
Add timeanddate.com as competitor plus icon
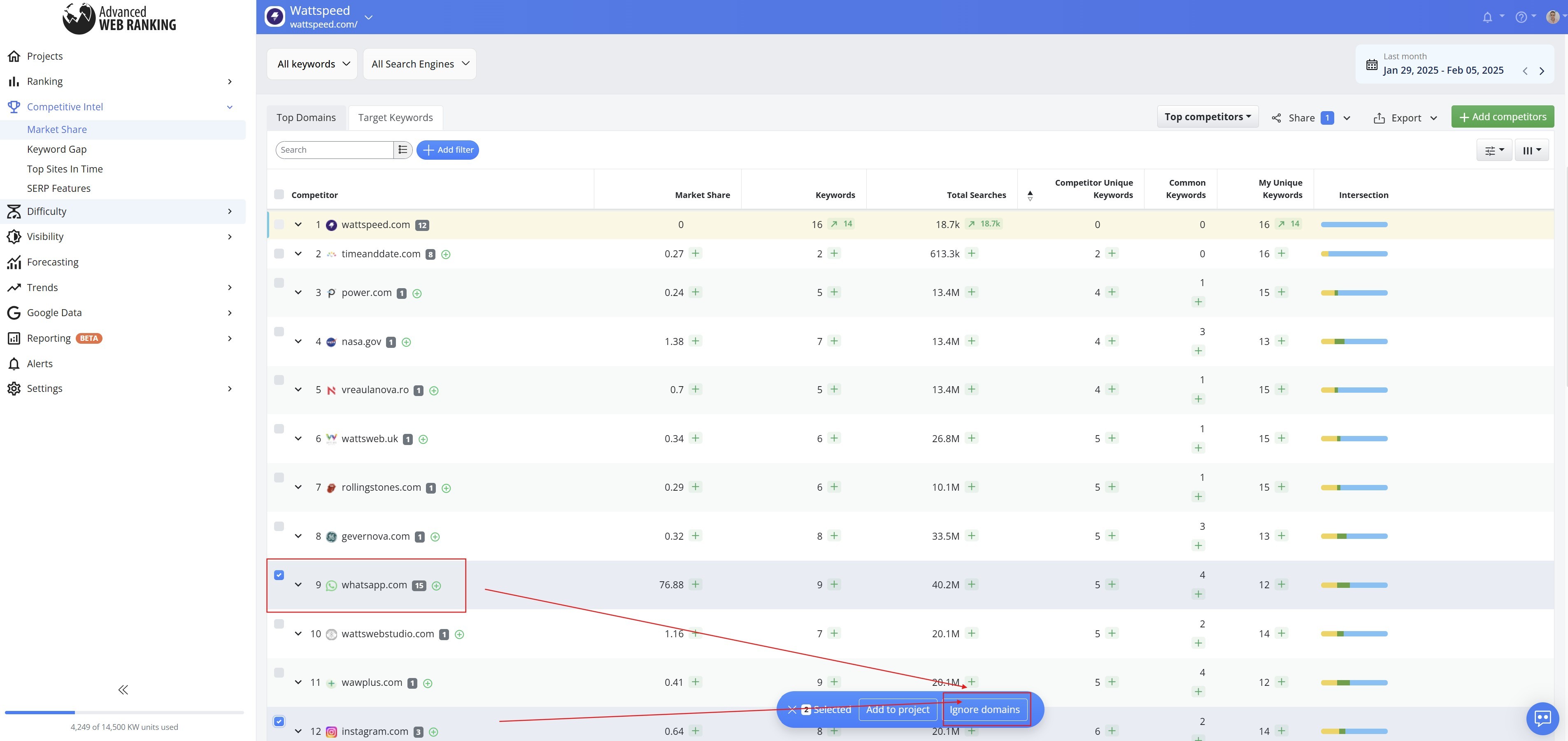pyautogui.click(x=446, y=254)
